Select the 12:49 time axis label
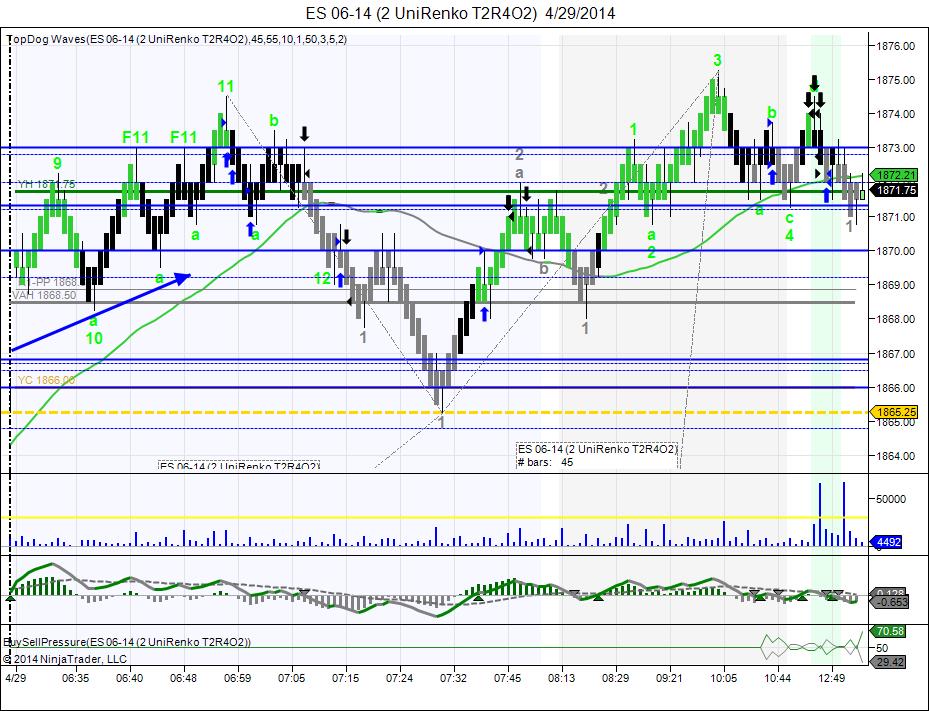929x711 pixels. [x=831, y=678]
